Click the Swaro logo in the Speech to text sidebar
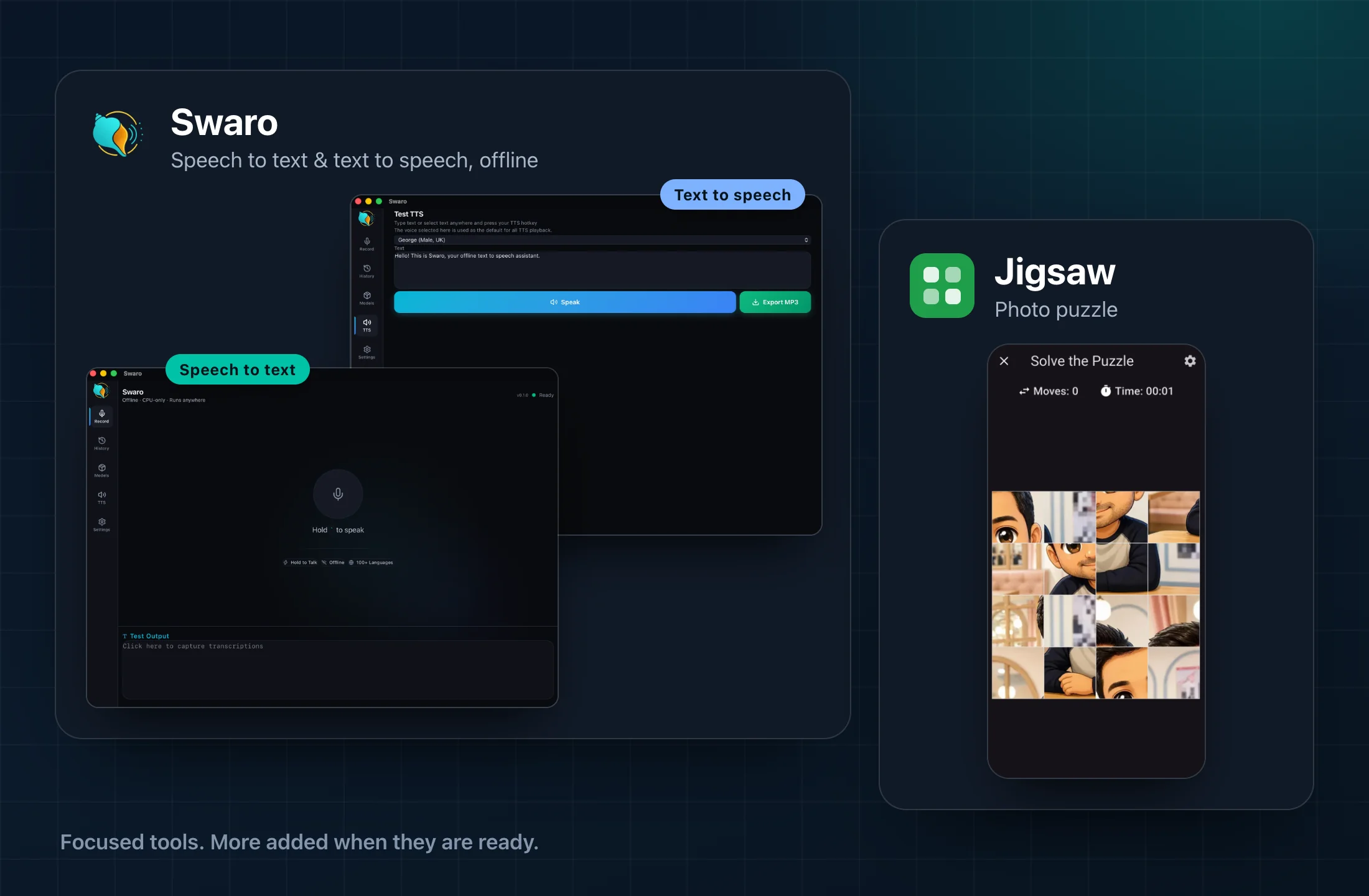Screen dimensions: 1369x896 coord(101,391)
